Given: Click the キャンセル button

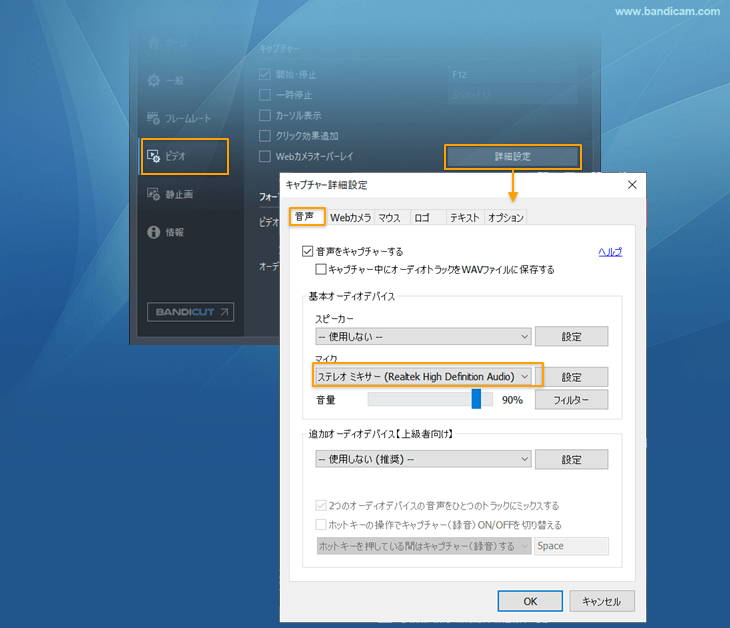Looking at the screenshot, I should pyautogui.click(x=602, y=601).
